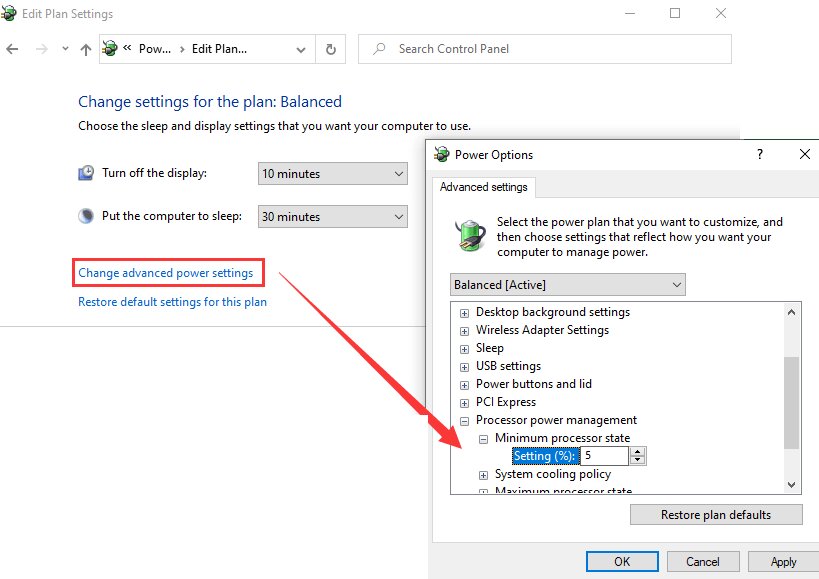
Task: Increase Setting (%) with up spinner
Action: click(x=637, y=452)
